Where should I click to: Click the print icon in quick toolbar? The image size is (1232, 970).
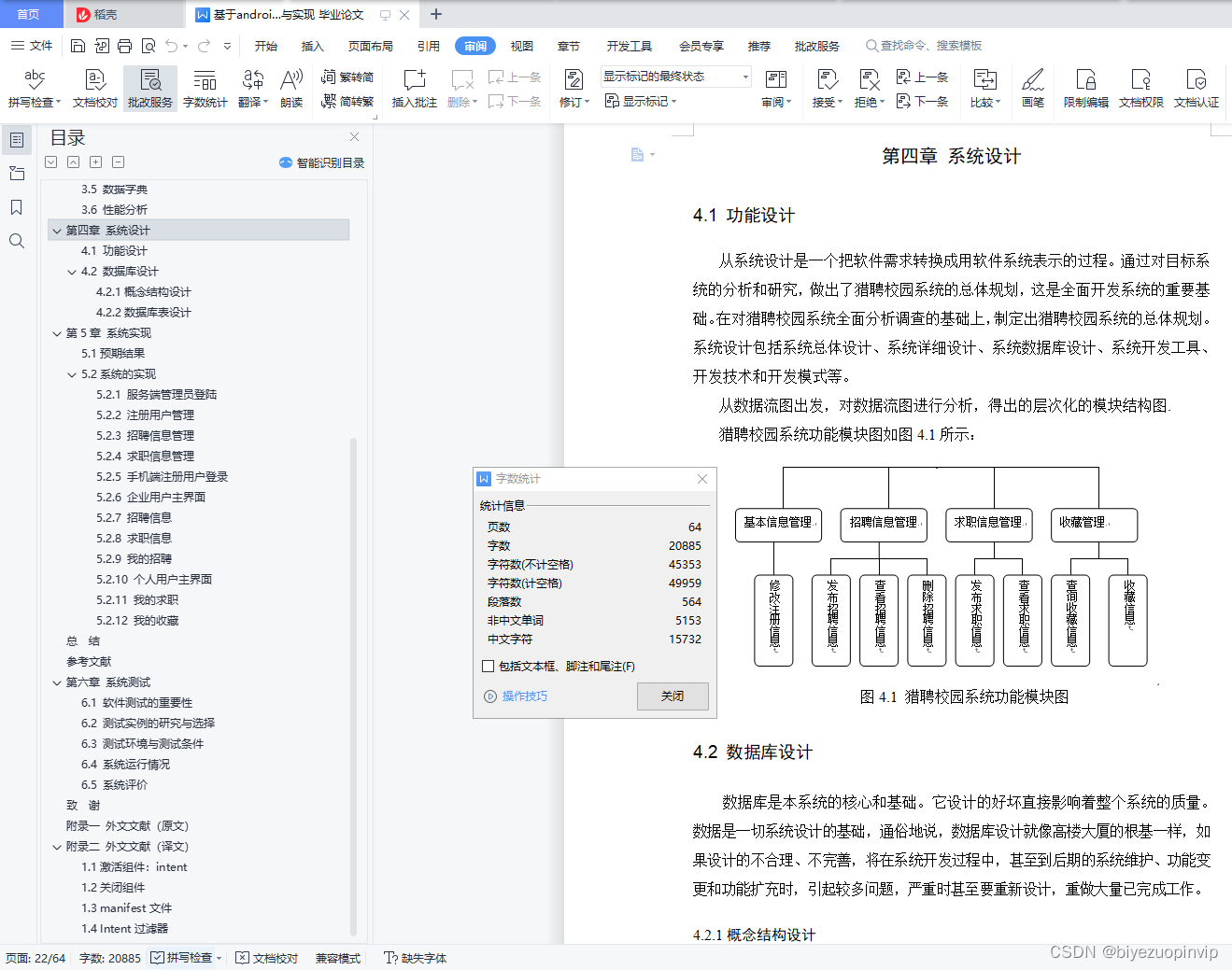(x=125, y=46)
